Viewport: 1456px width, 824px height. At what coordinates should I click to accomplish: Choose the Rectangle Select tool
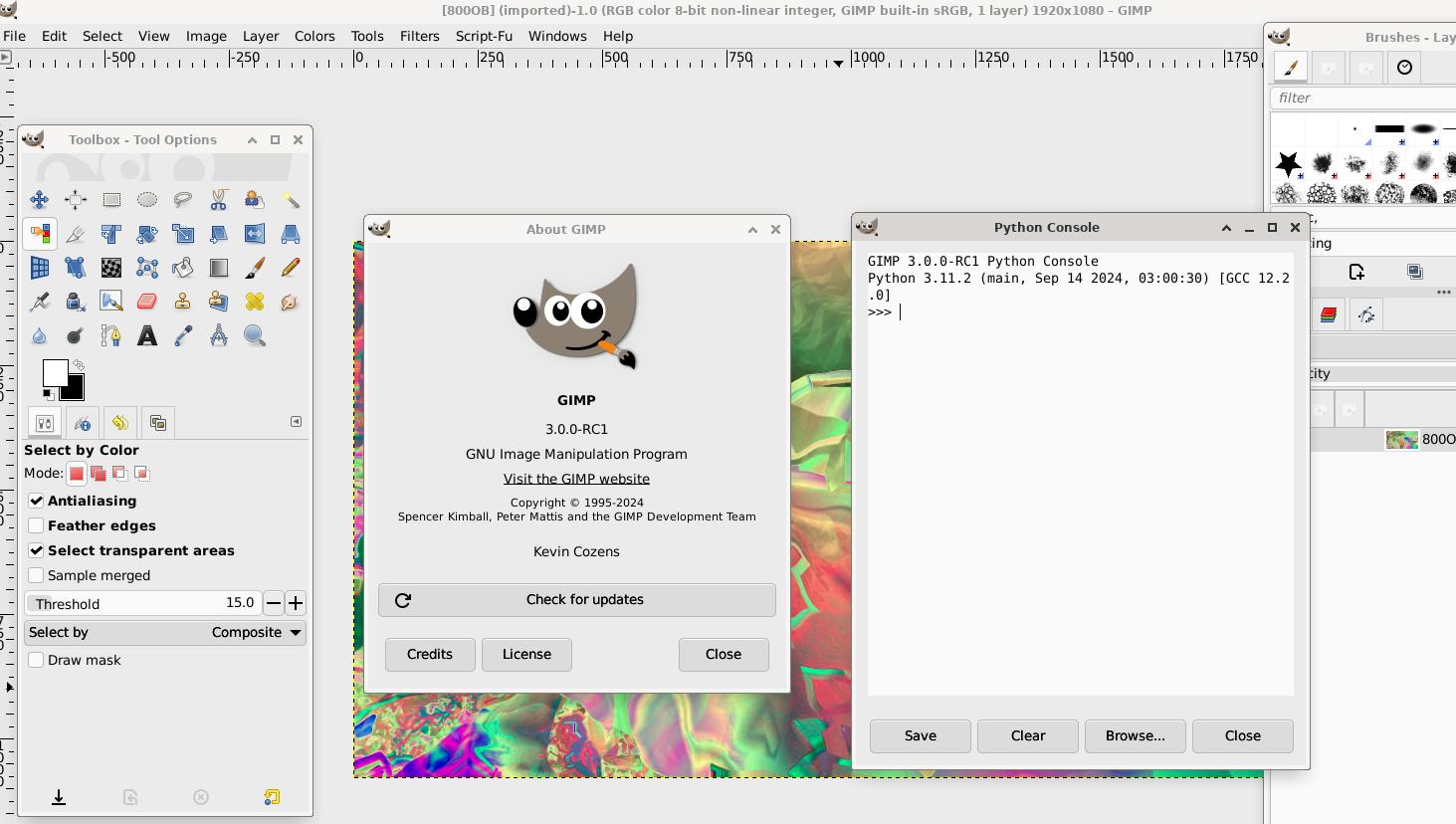coord(111,200)
